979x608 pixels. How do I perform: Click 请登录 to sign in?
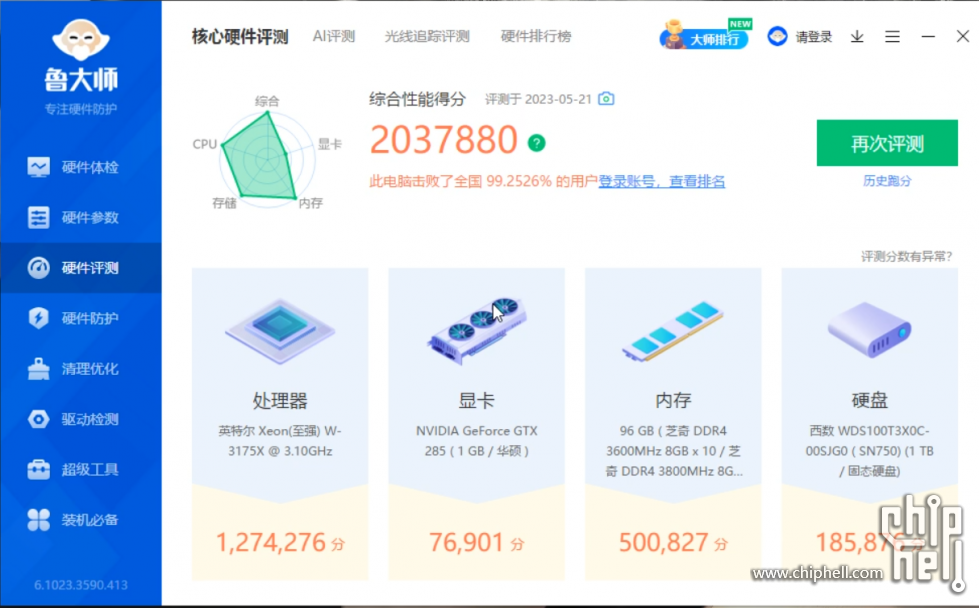(814, 37)
